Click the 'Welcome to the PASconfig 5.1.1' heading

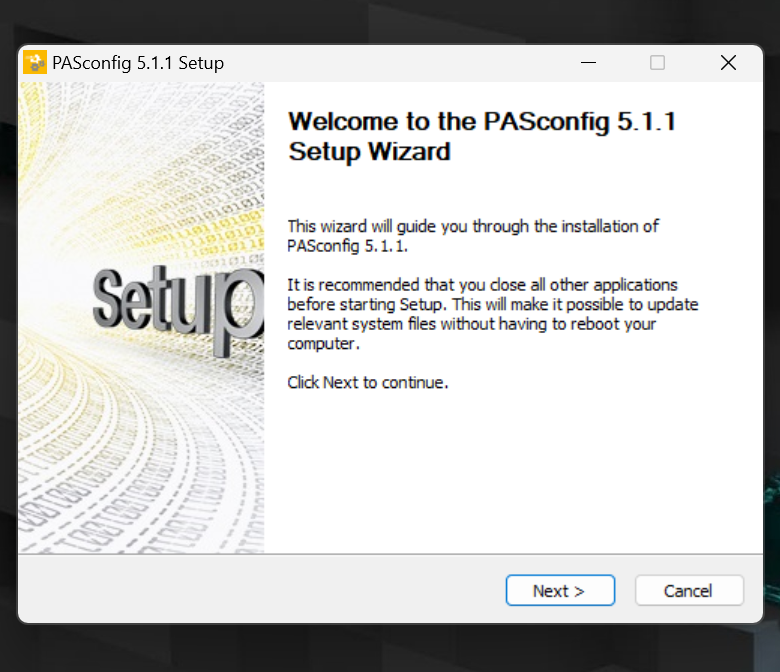(x=482, y=136)
